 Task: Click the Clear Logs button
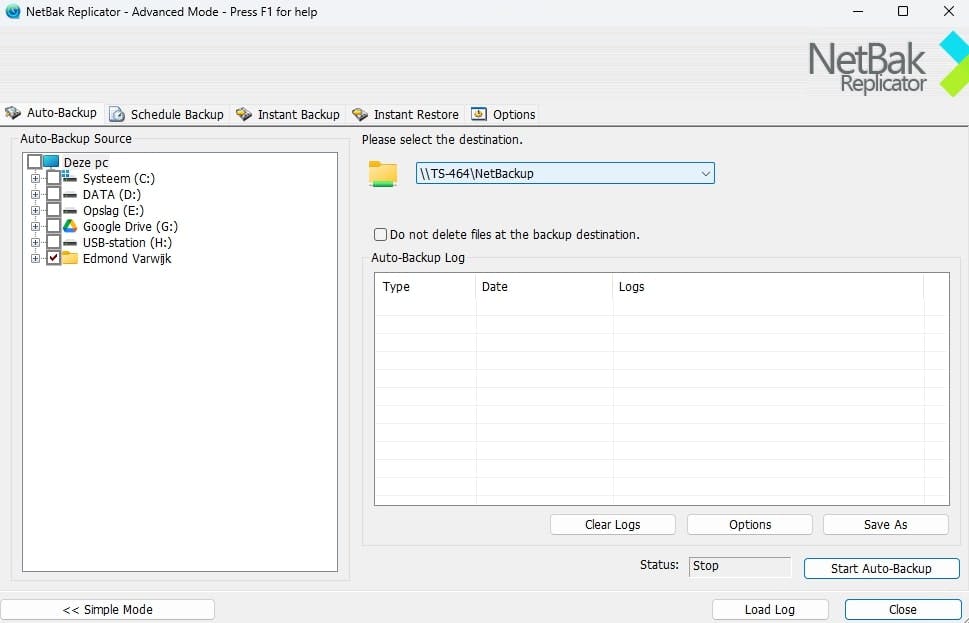612,524
